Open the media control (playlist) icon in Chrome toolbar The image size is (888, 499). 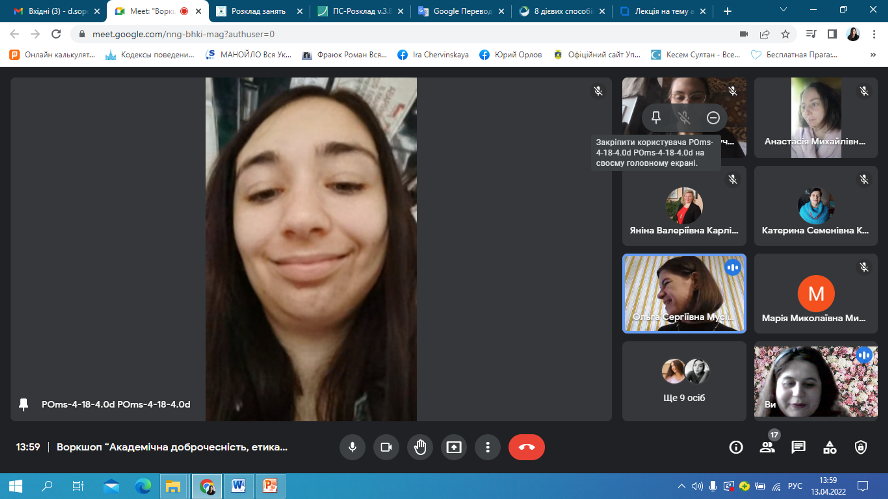(811, 34)
